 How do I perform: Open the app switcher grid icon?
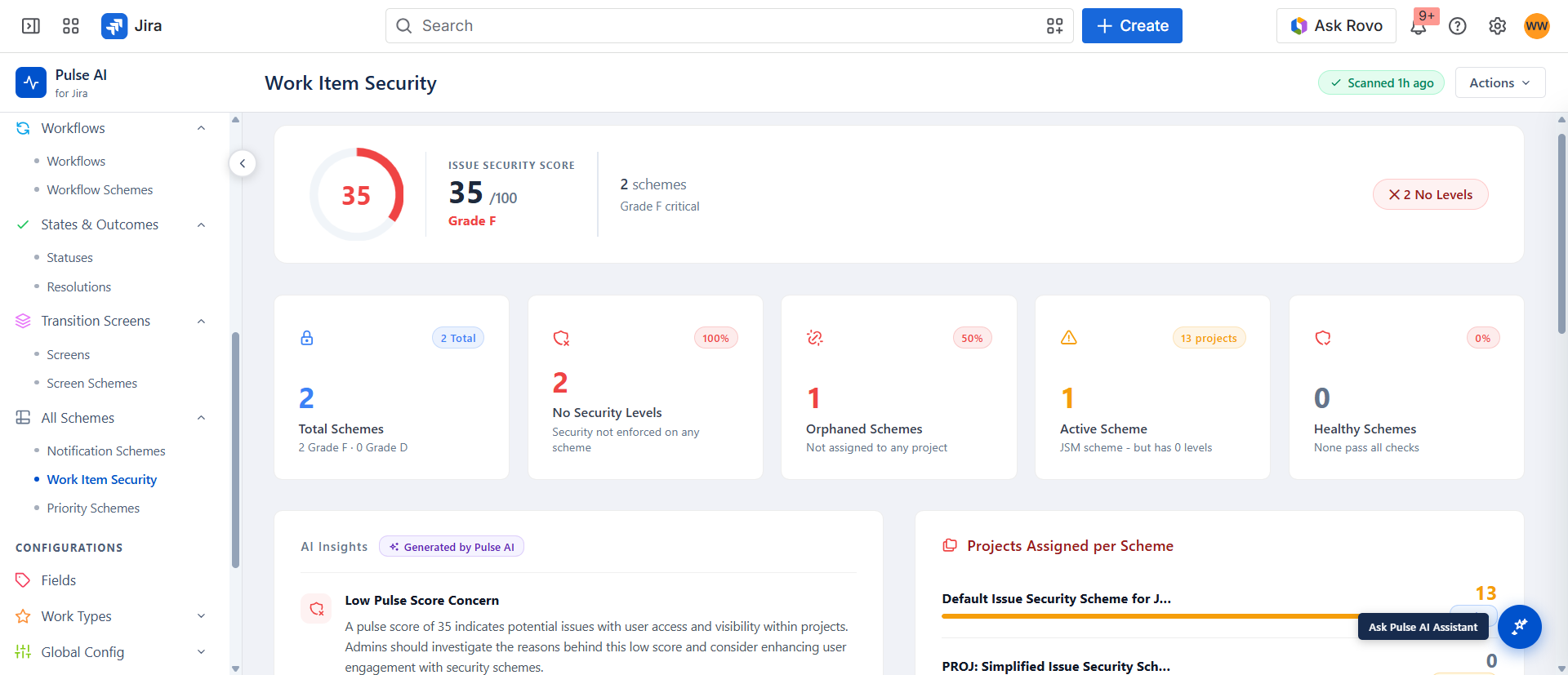click(71, 26)
